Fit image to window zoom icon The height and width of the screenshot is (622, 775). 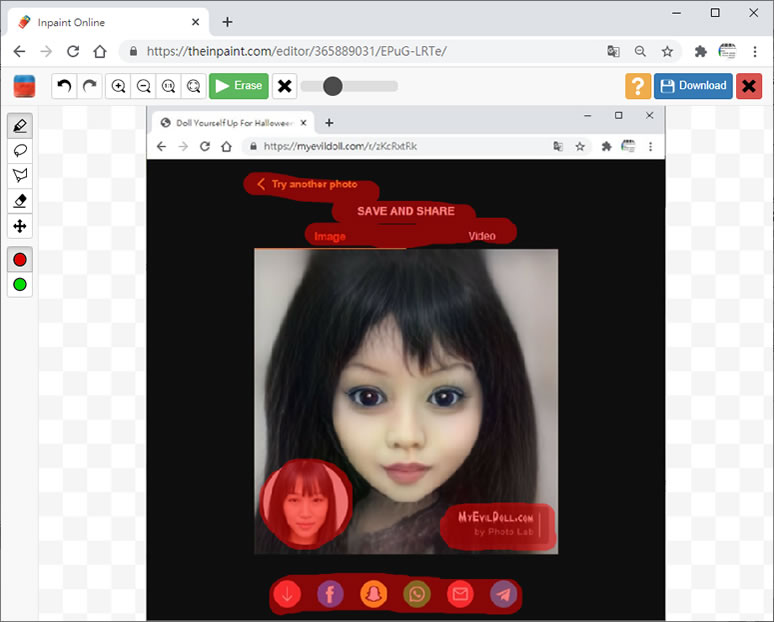(x=194, y=86)
